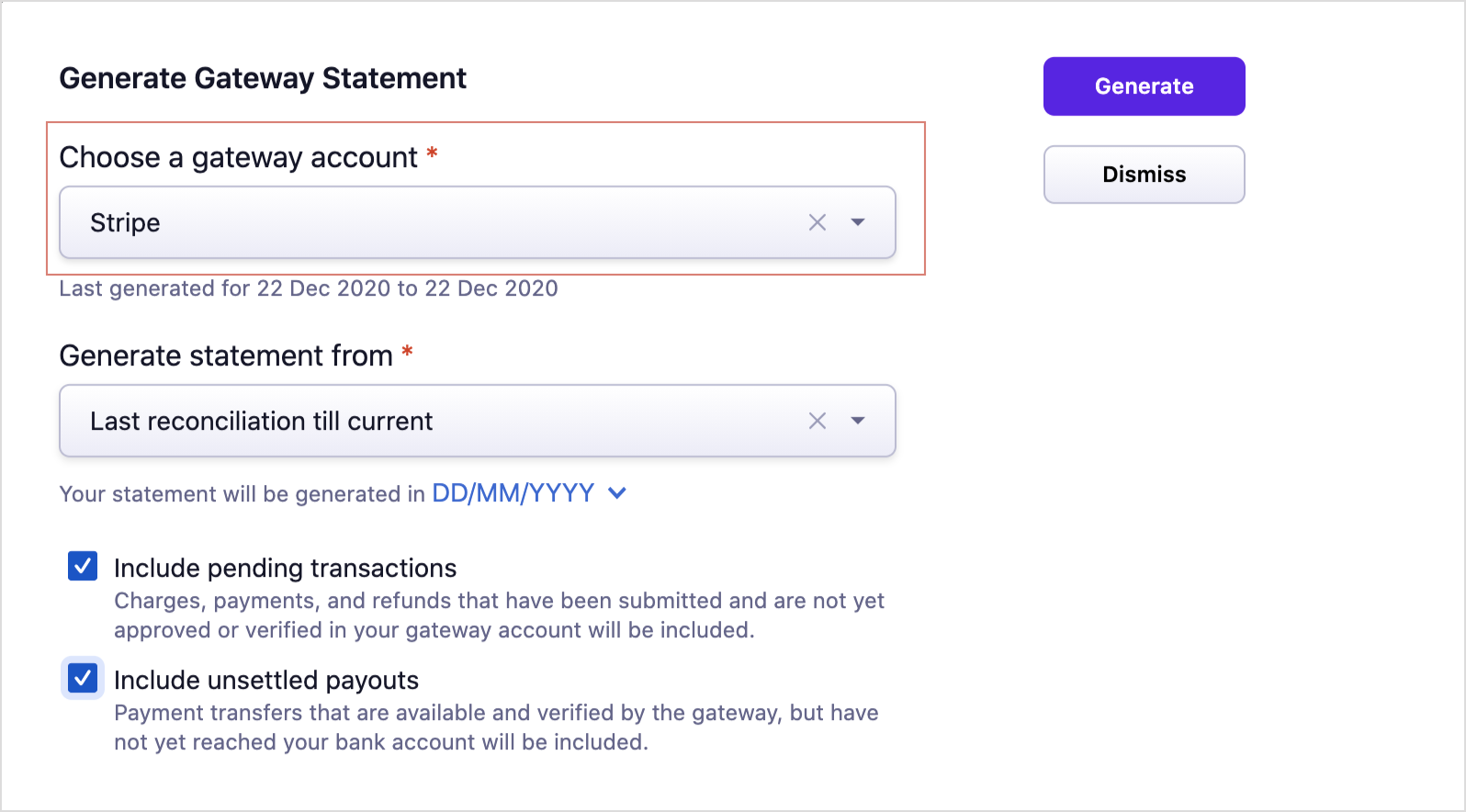The image size is (1466, 812).
Task: Toggle the Include unsettled payouts checkbox
Action: coord(83,678)
